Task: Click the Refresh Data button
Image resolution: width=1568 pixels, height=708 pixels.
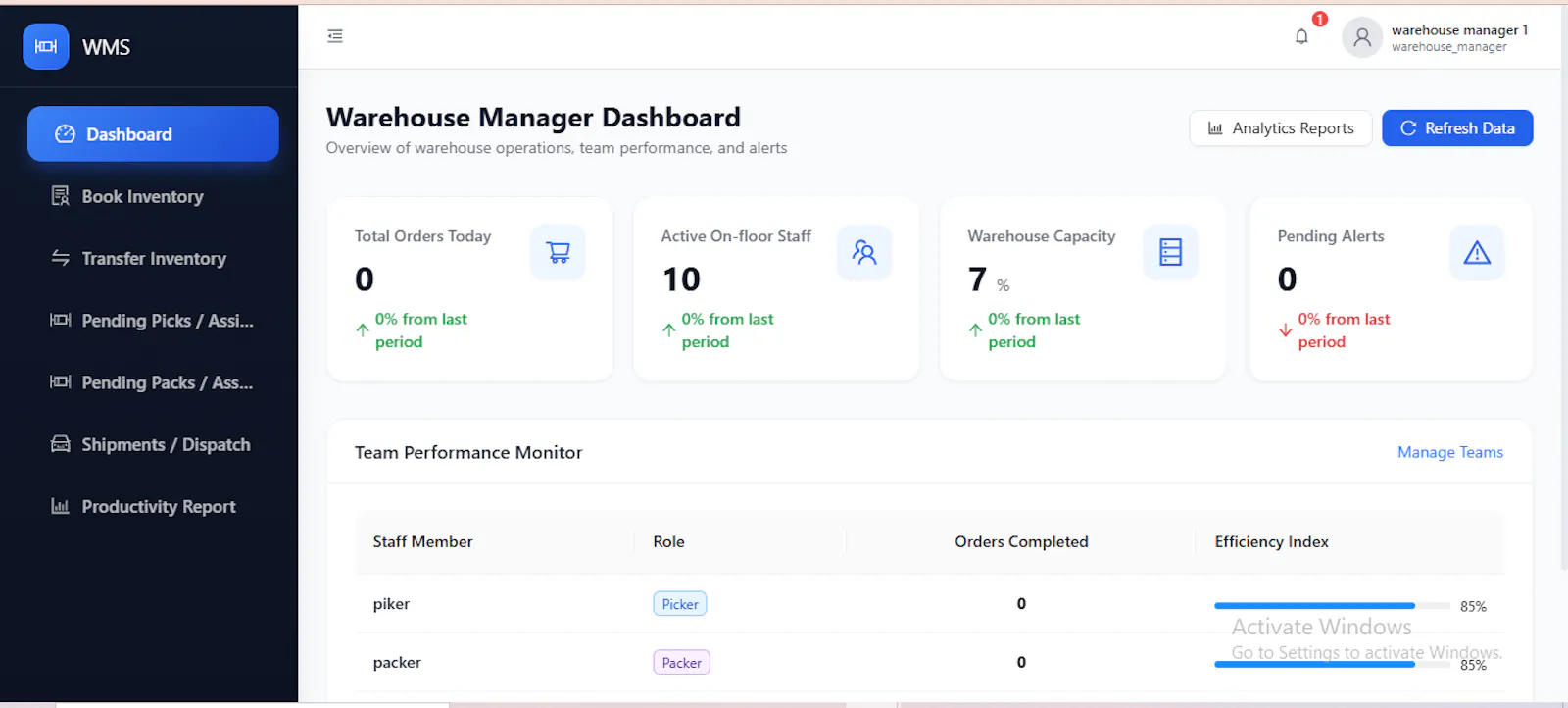Action: point(1457,128)
